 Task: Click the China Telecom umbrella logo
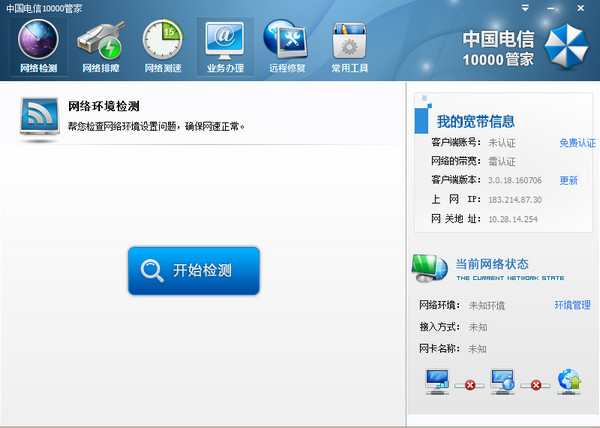[573, 46]
